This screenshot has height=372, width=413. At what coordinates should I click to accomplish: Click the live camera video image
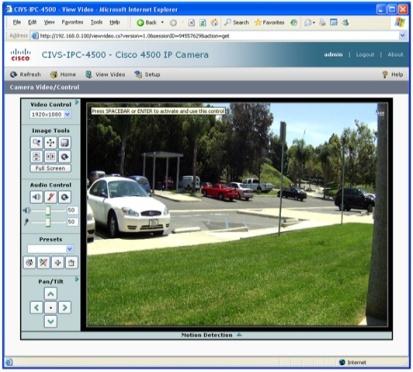(237, 214)
